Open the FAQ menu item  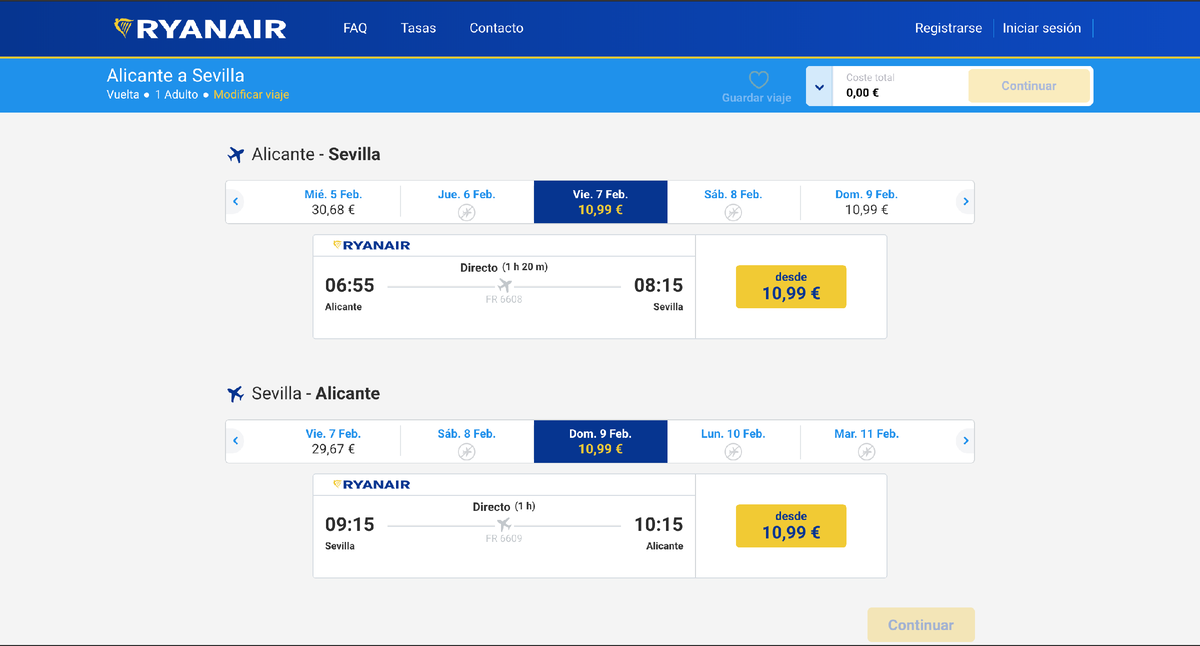(x=355, y=28)
